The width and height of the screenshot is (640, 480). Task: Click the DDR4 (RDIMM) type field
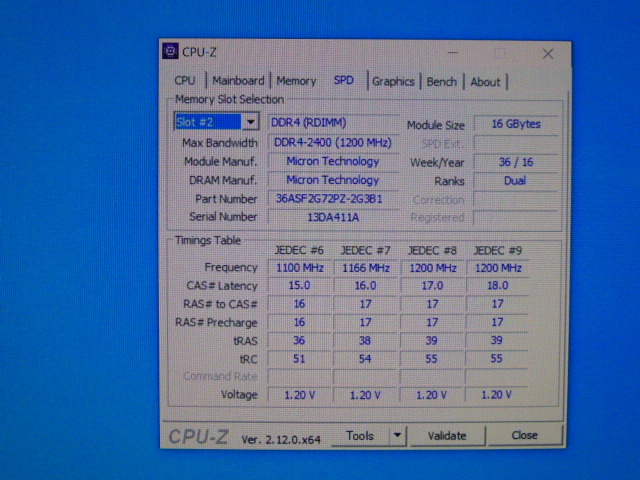pos(333,122)
